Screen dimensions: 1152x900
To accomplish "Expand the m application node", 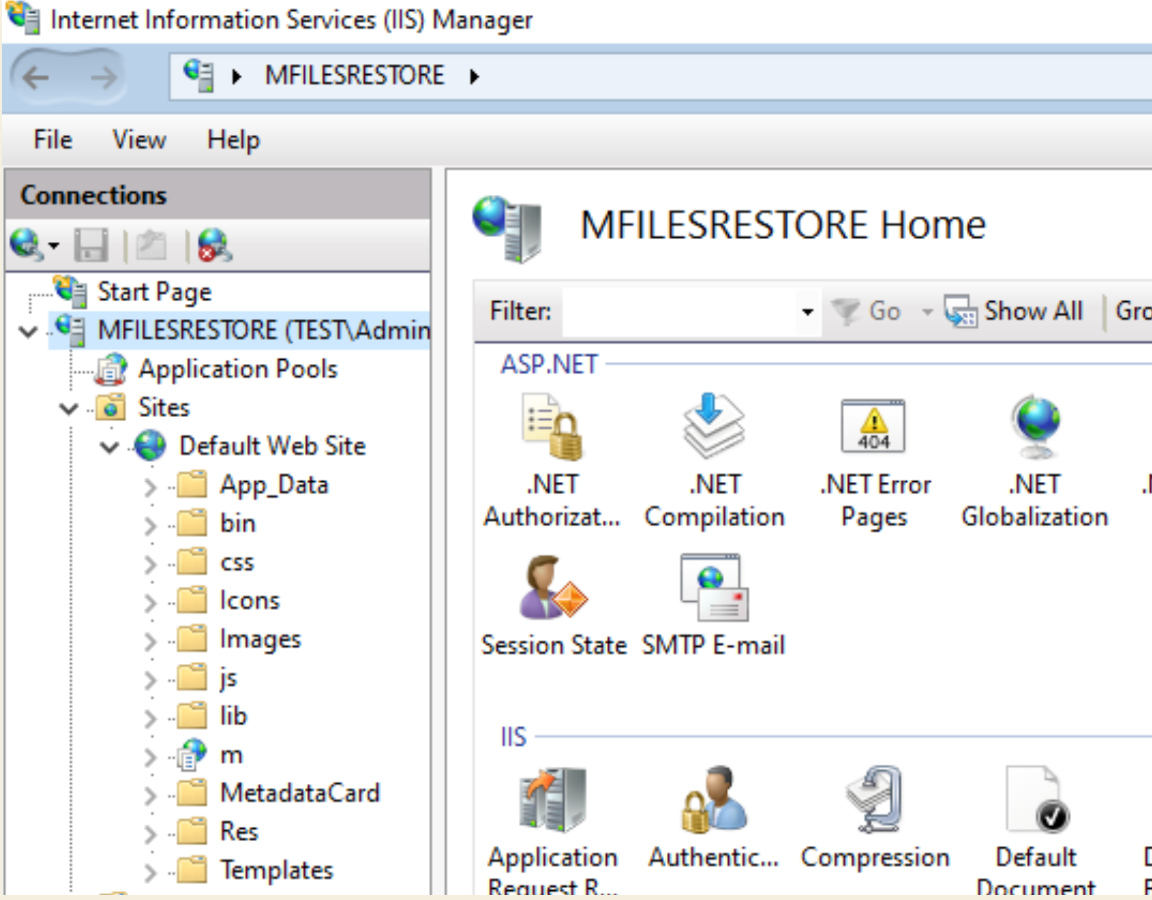I will click(150, 757).
